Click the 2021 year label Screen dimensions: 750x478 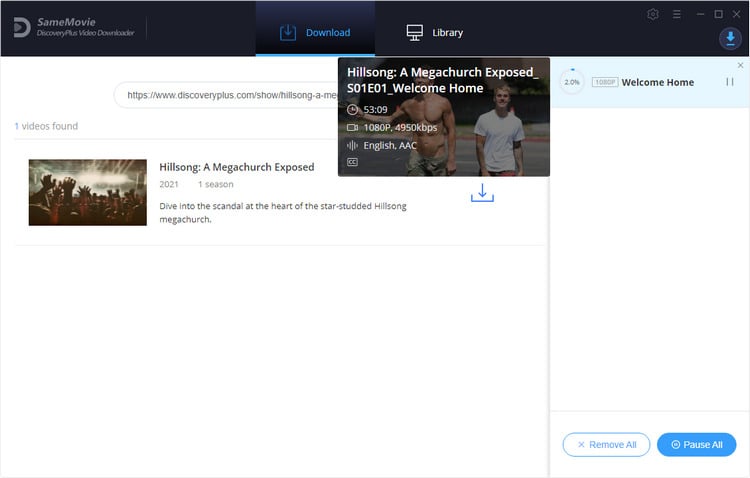tap(169, 184)
